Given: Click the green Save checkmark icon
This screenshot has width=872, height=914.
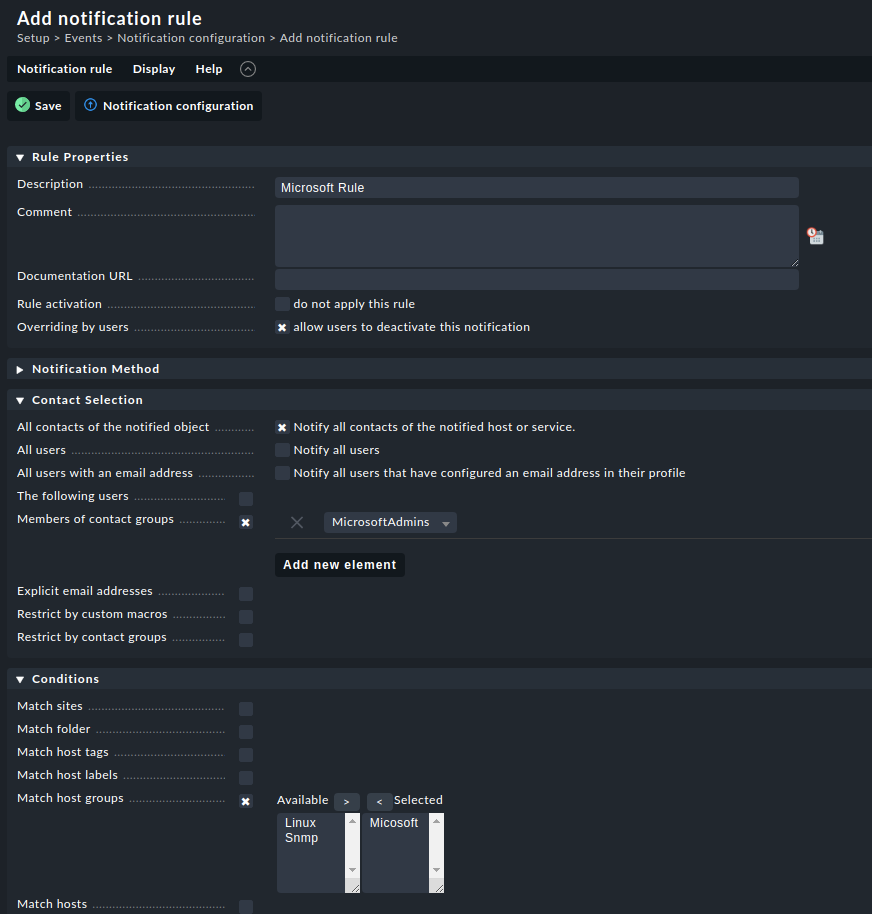Looking at the screenshot, I should point(23,105).
